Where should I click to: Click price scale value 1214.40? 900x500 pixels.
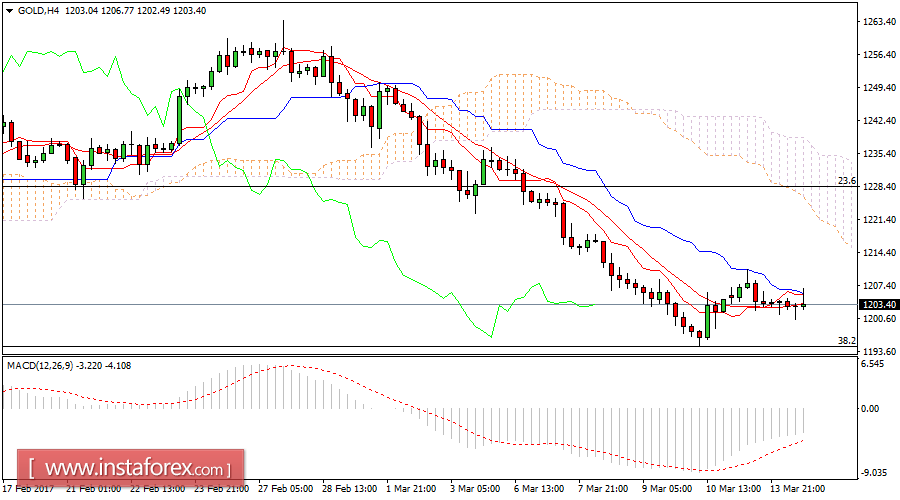click(880, 253)
